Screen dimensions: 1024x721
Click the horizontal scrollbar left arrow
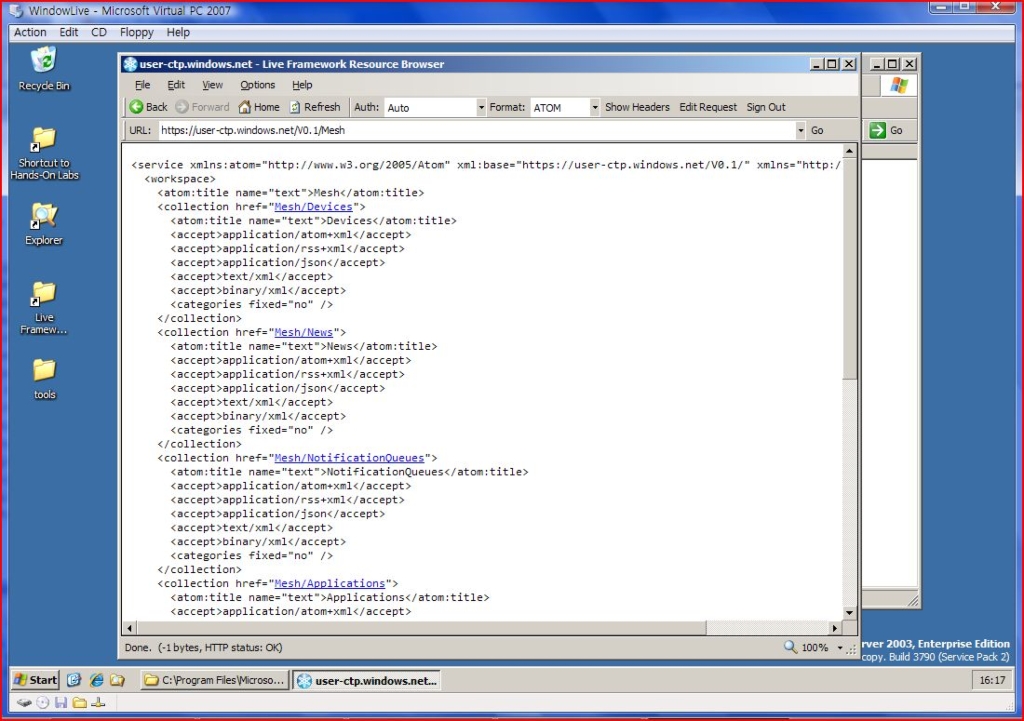coord(130,628)
